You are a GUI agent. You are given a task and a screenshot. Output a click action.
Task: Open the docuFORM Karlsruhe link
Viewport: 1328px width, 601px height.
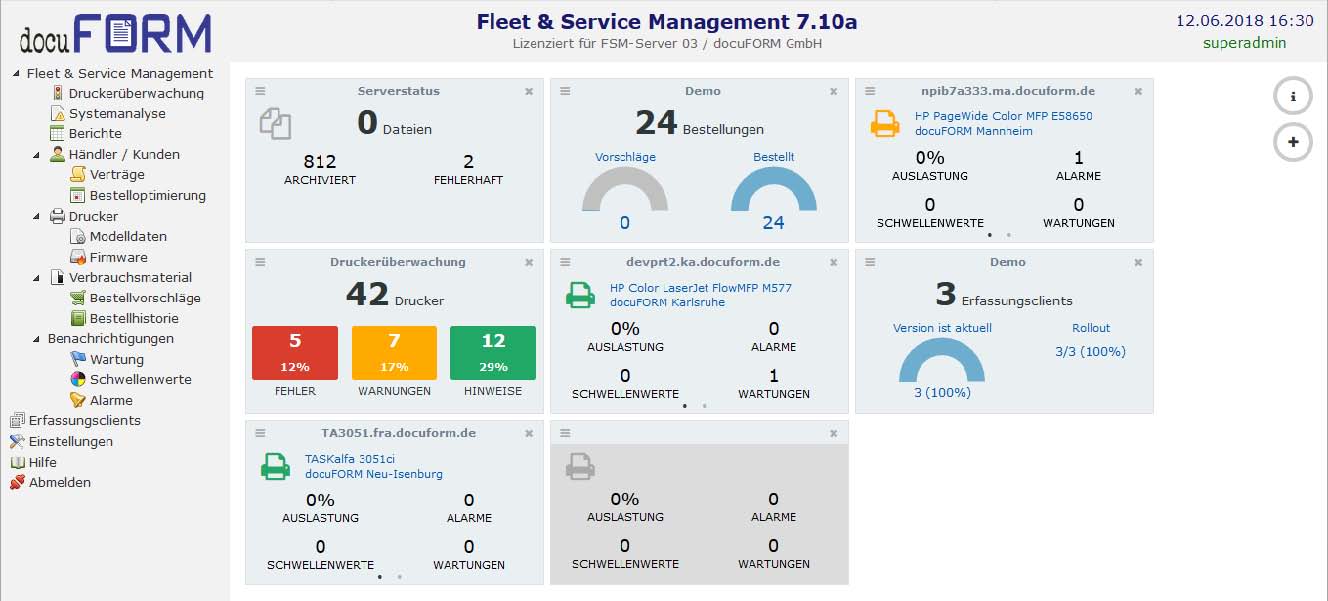click(x=668, y=302)
